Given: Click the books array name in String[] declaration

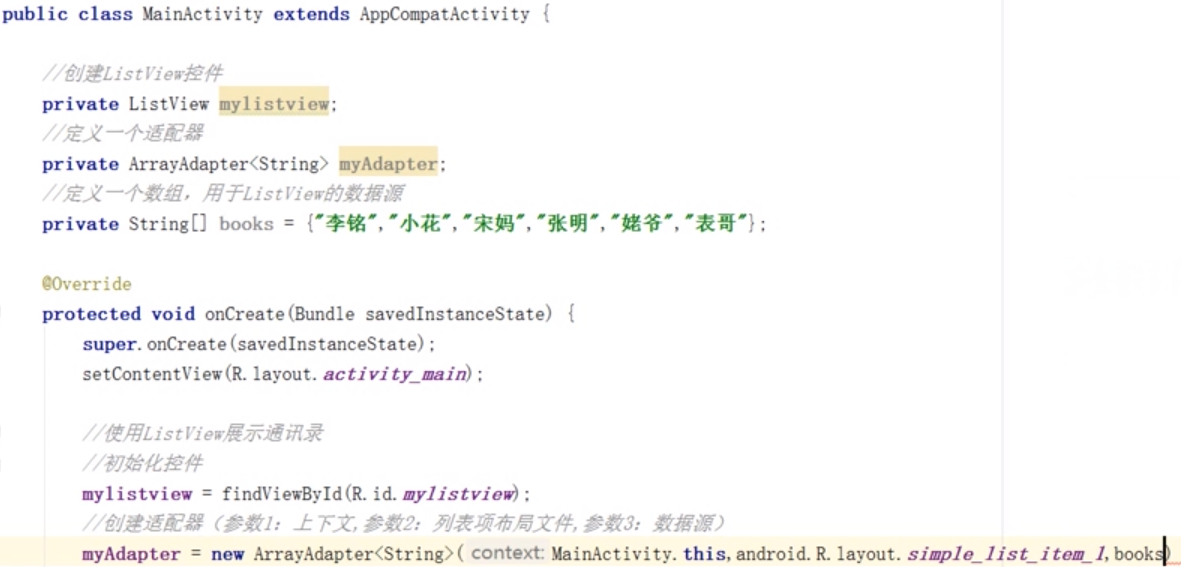Looking at the screenshot, I should [246, 224].
